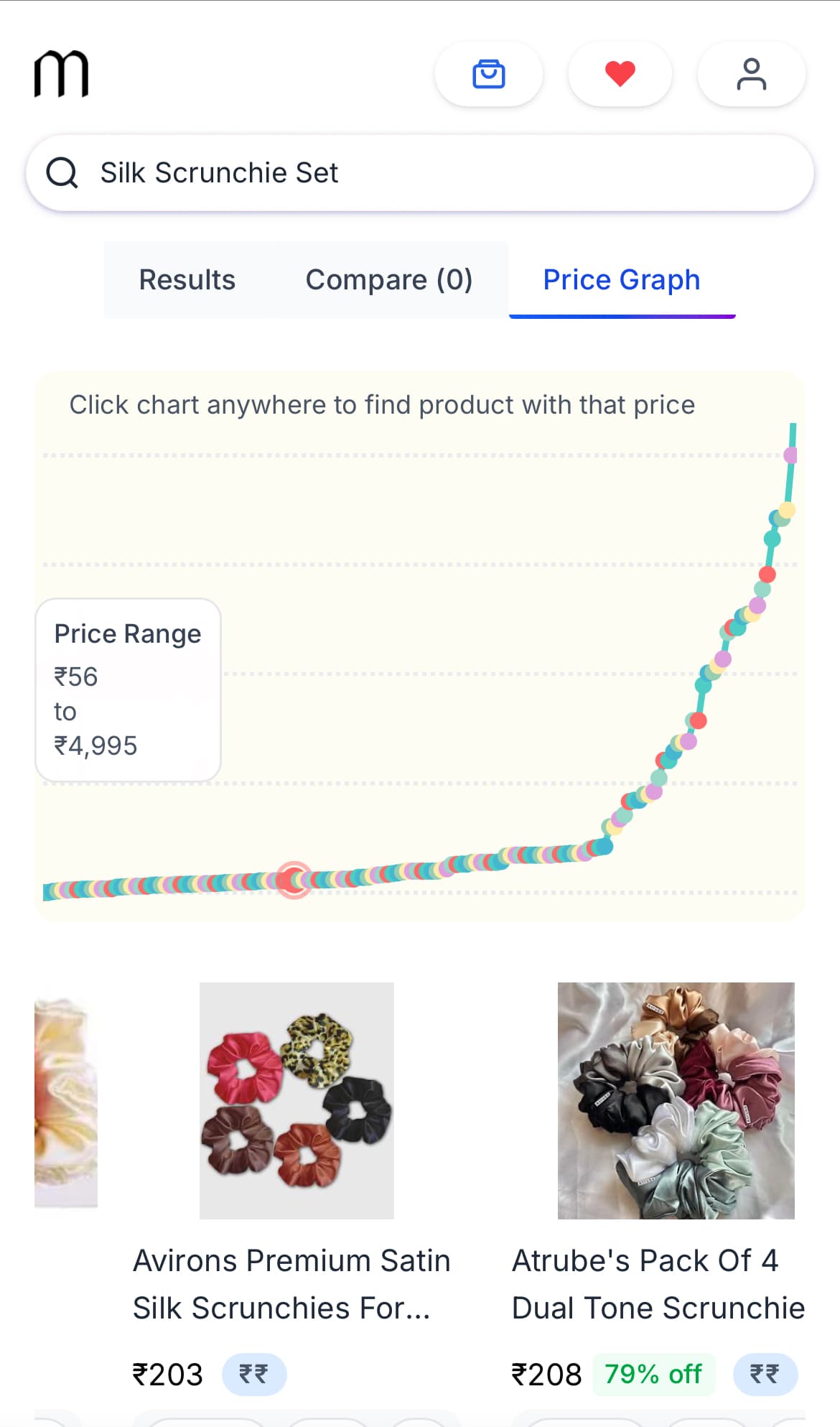Click the Silk Scrunchie Set search field
The height and width of the screenshot is (1427, 840).
click(x=431, y=173)
